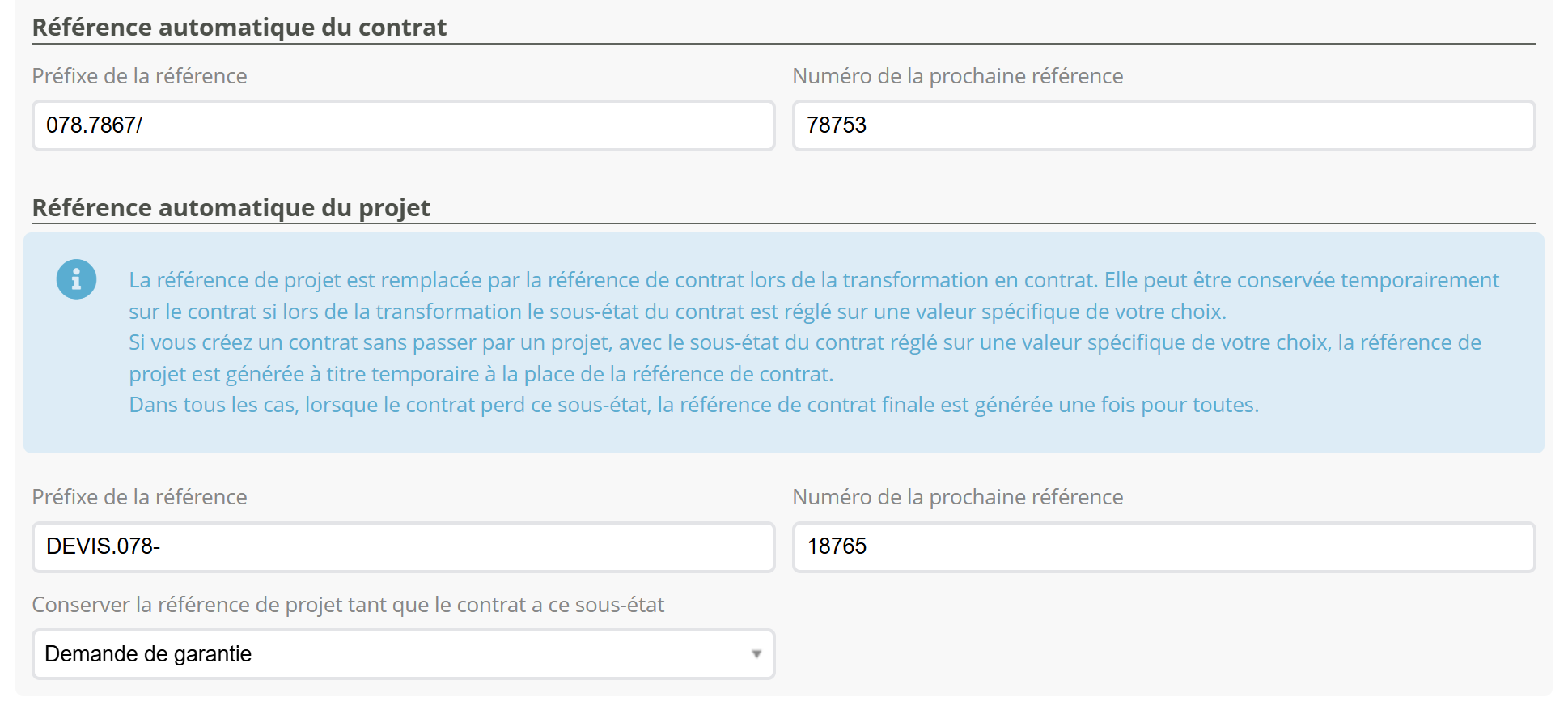Open the dropdown arrow beside Demande de garantie
The width and height of the screenshot is (1568, 710).
pos(756,654)
